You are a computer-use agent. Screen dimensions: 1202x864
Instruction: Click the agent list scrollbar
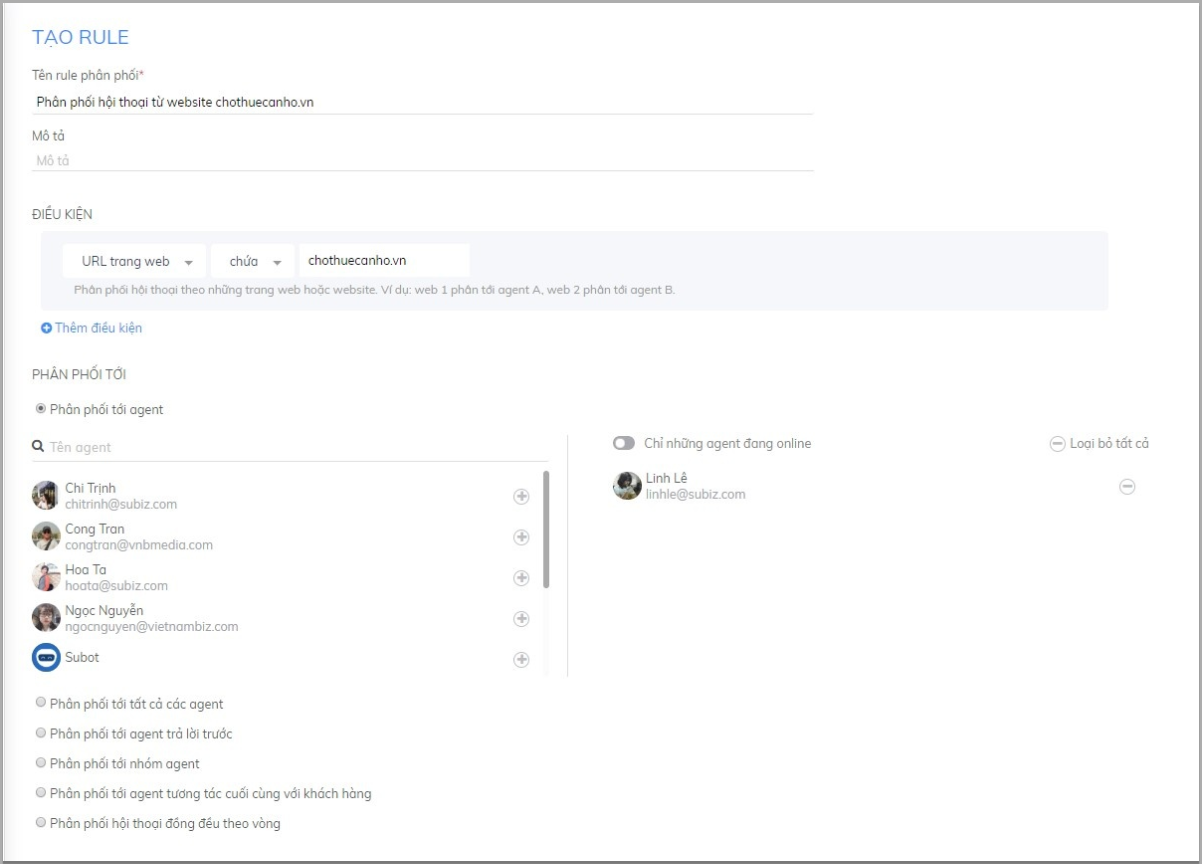coord(545,530)
